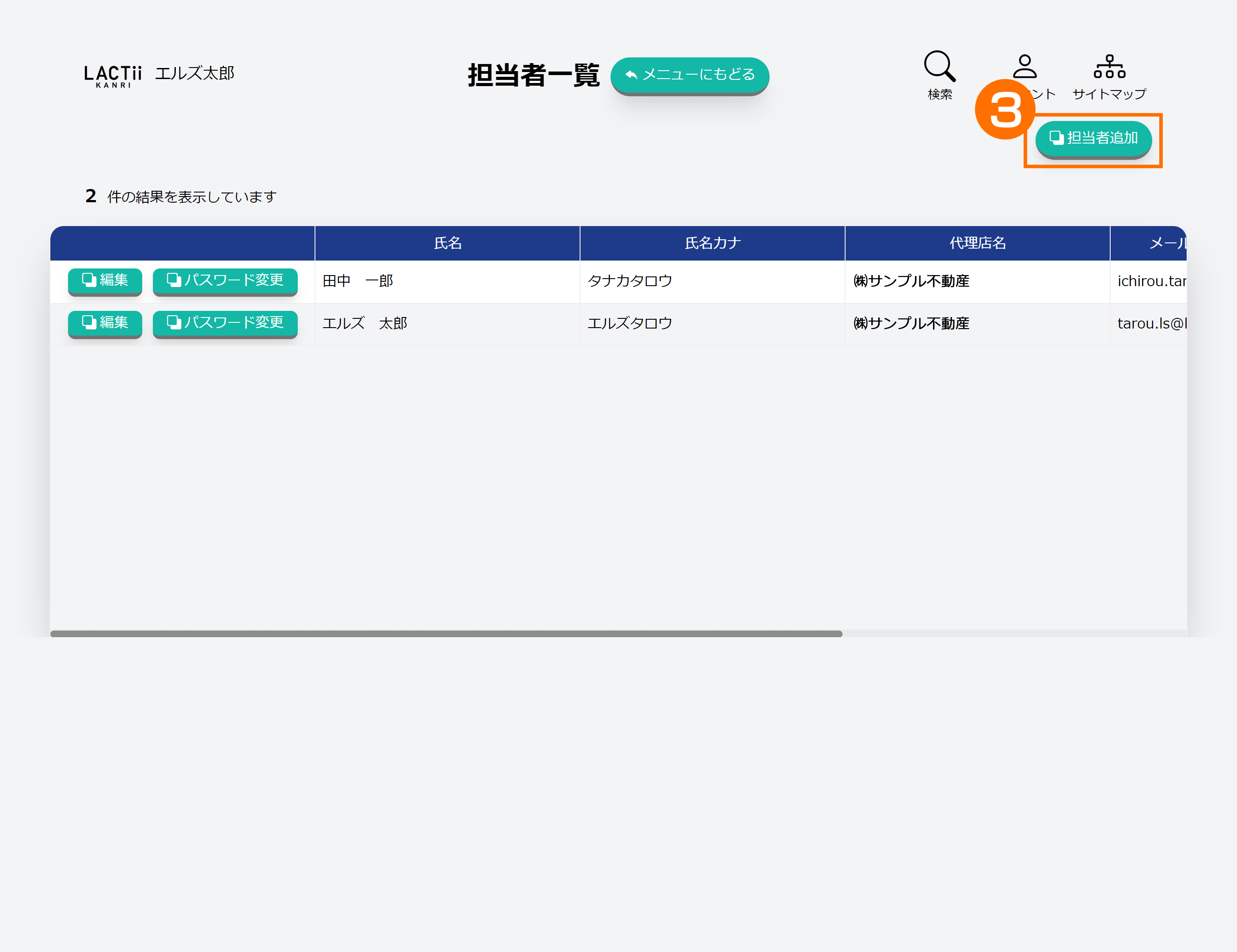Image resolution: width=1237 pixels, height=952 pixels.
Task: Open the sitemap icon
Action: tap(1109, 67)
